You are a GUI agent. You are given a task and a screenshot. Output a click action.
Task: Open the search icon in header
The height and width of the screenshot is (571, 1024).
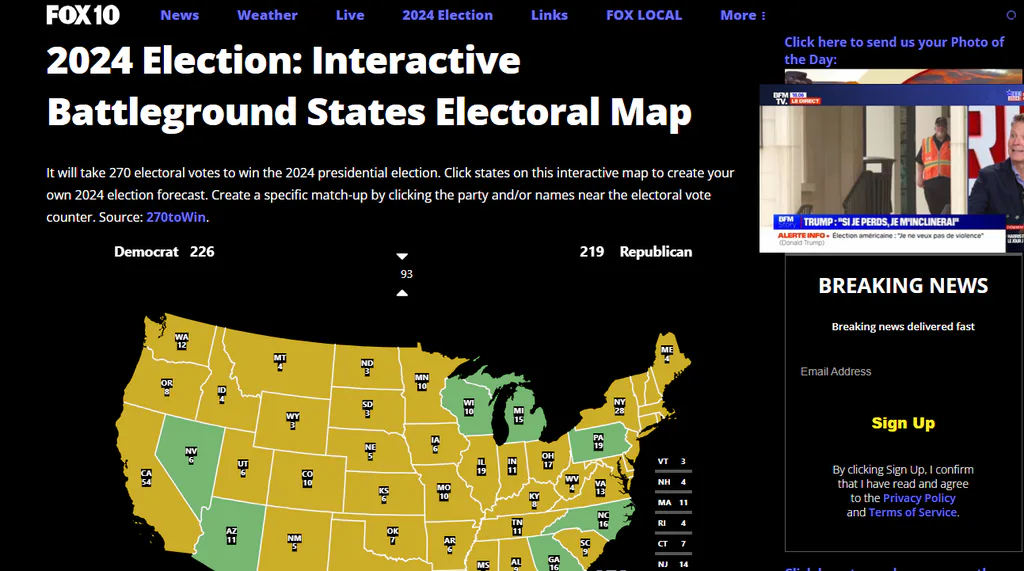point(1011,15)
